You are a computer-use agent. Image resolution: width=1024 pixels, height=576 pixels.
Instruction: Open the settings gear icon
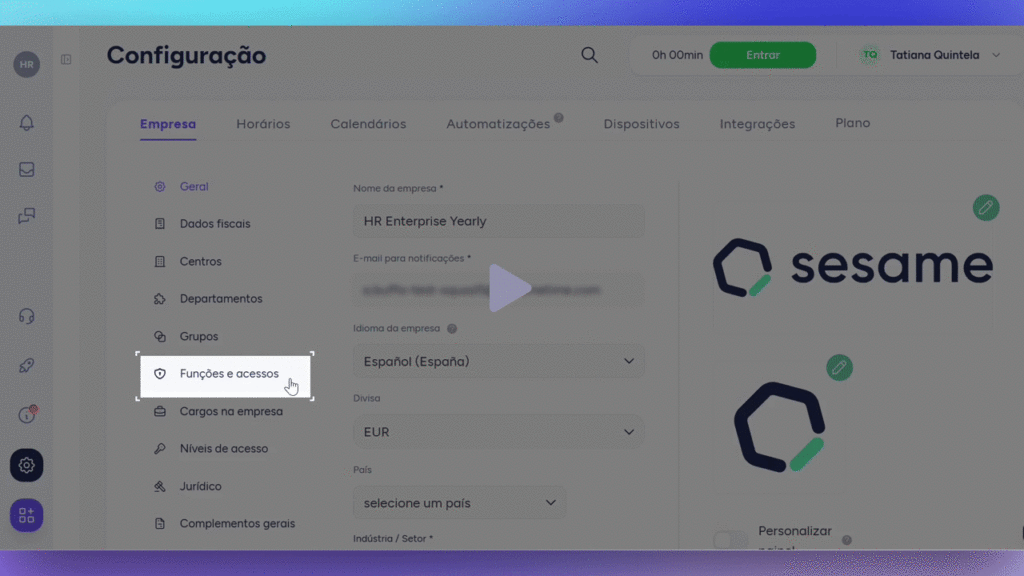click(x=27, y=465)
